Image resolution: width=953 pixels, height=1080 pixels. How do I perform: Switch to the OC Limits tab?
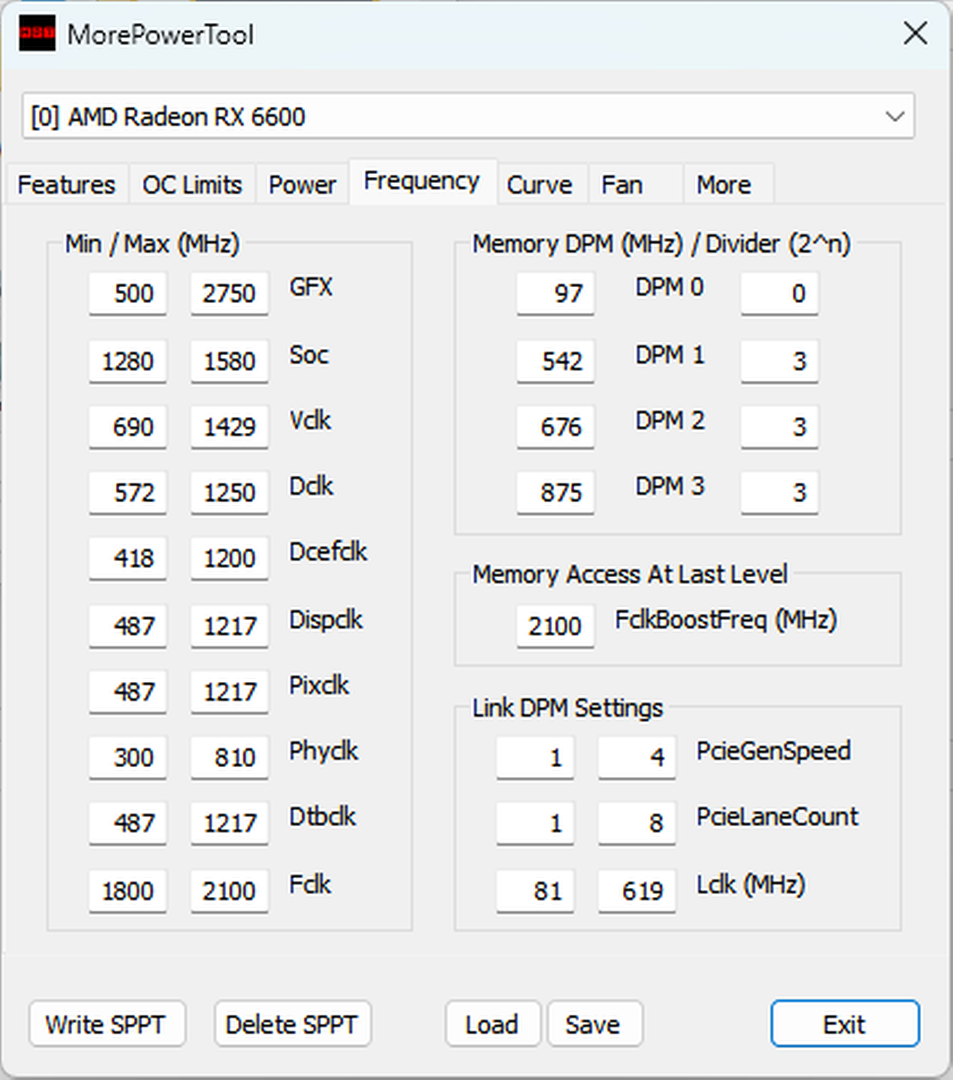[192, 185]
